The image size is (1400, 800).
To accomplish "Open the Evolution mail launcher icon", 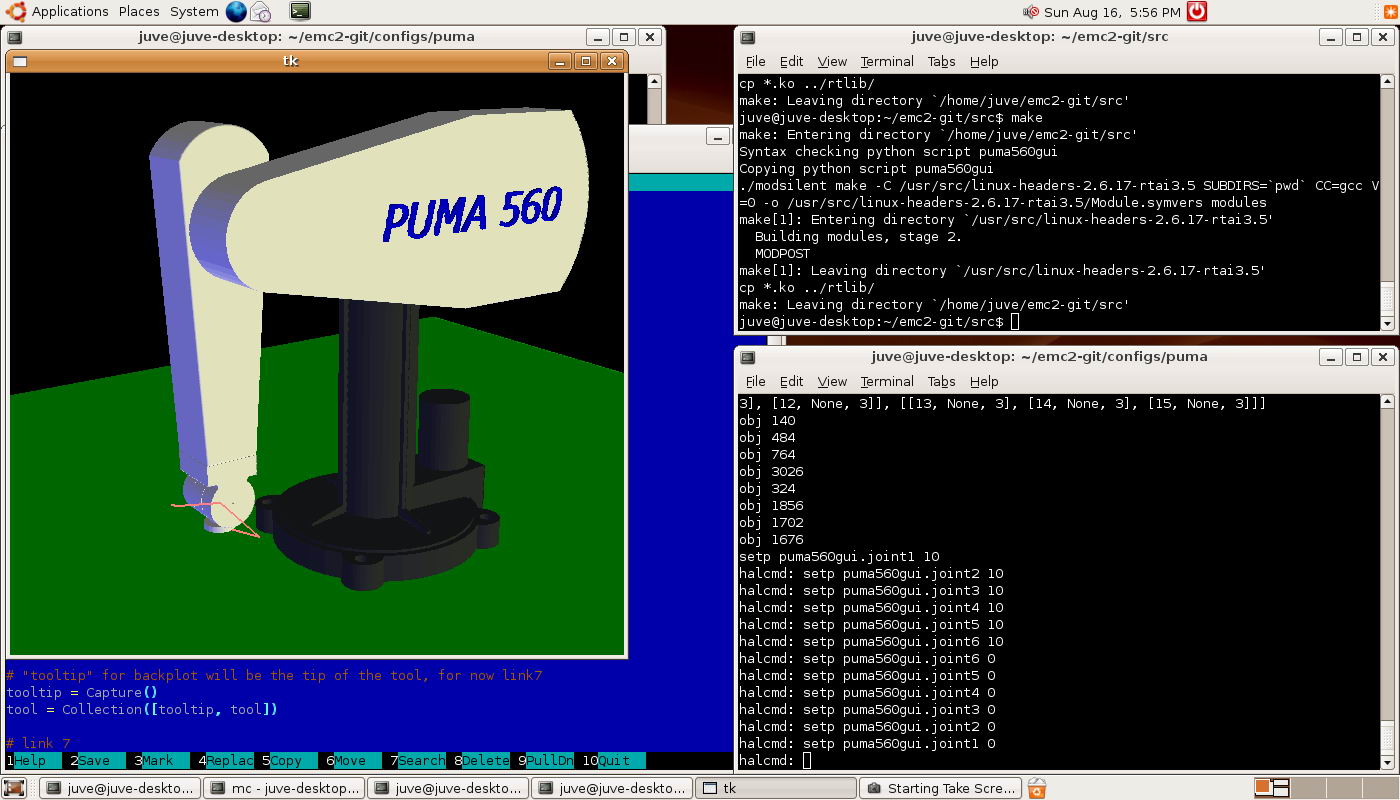I will (260, 12).
